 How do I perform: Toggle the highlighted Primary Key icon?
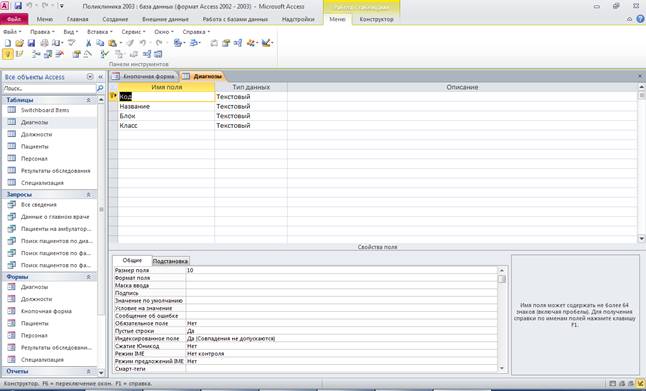pyautogui.click(x=7, y=54)
